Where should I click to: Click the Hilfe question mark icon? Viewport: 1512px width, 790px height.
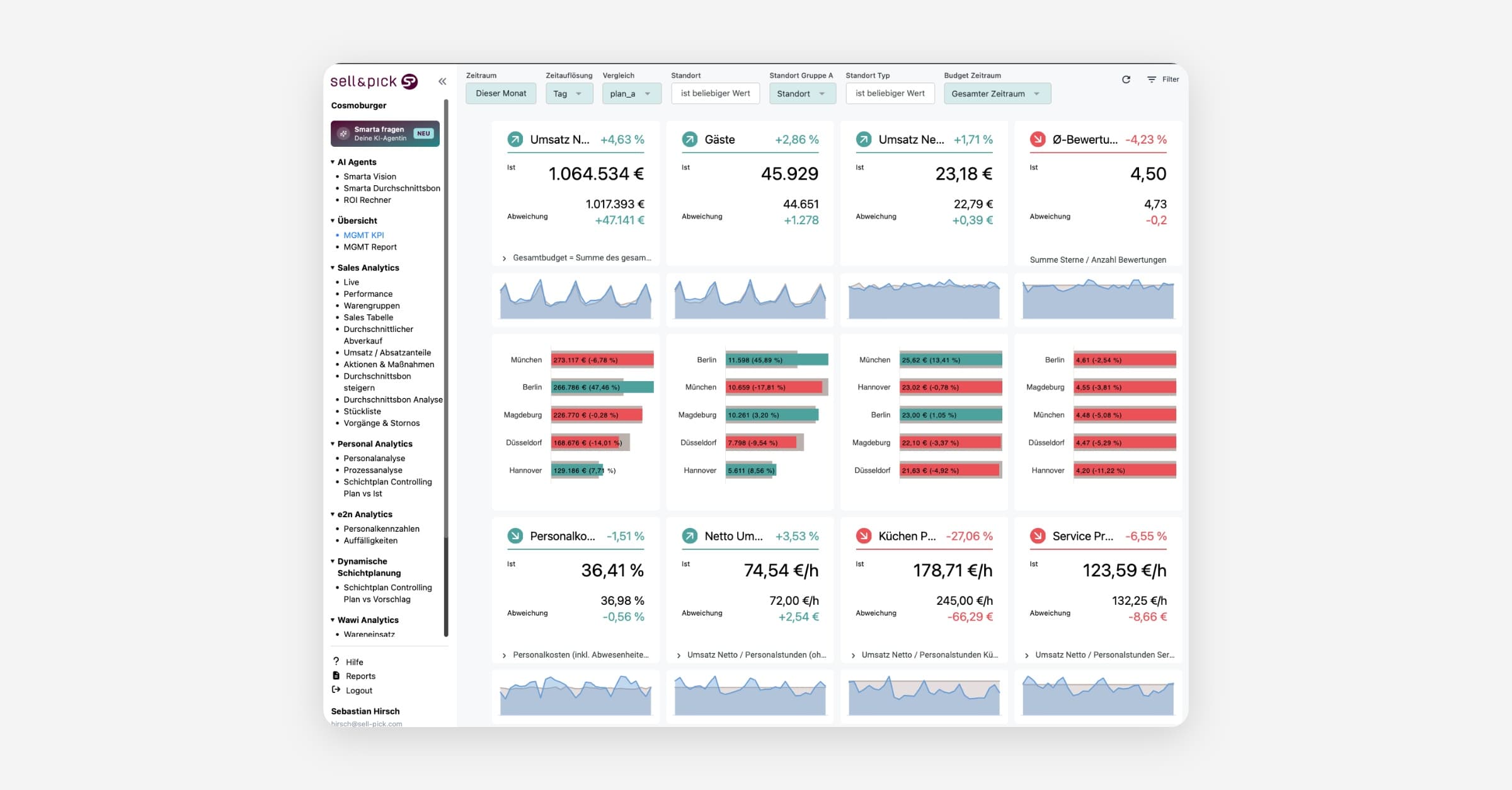point(336,661)
